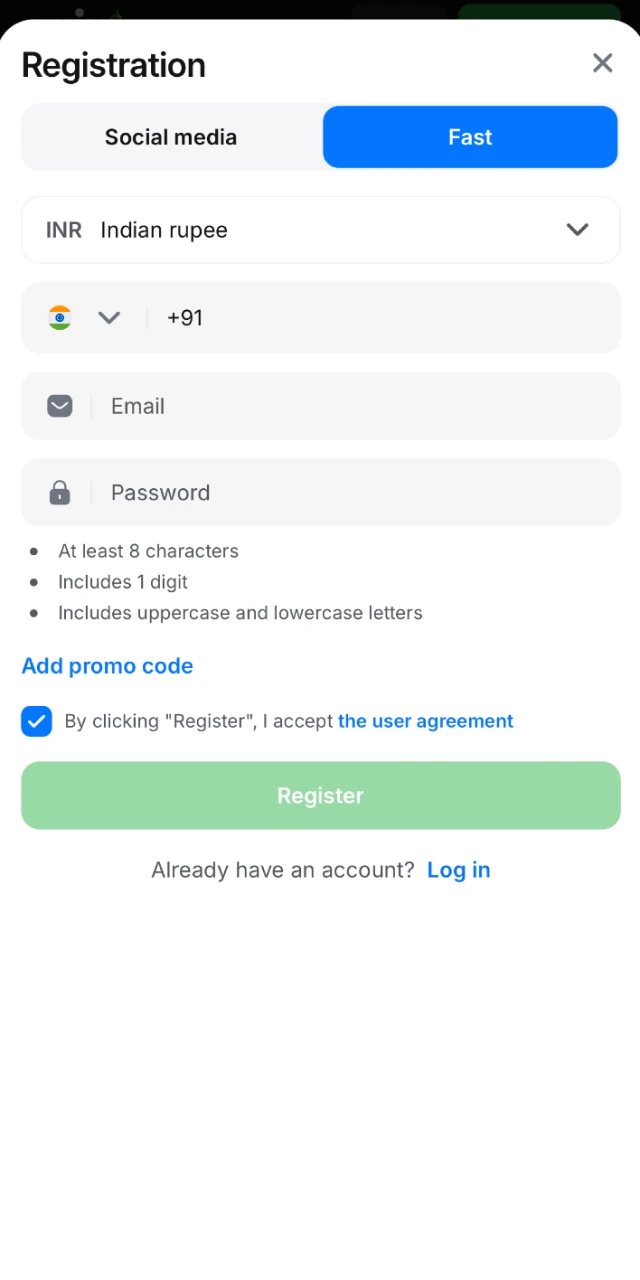The image size is (640, 1280).
Task: Click the close X on the Registration dialog
Action: point(602,62)
